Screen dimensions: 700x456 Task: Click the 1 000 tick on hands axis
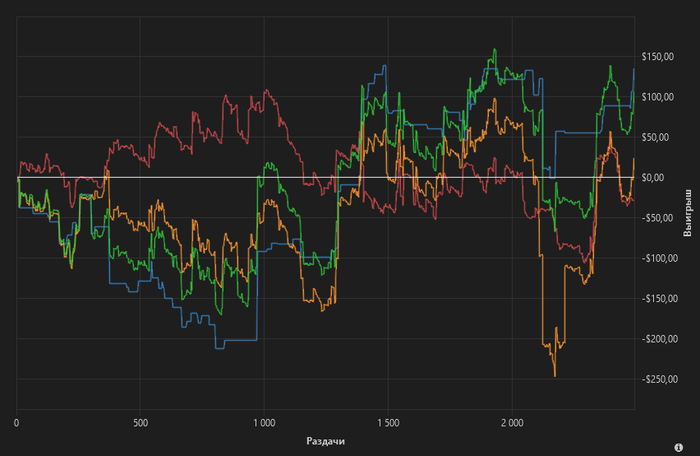[264, 423]
